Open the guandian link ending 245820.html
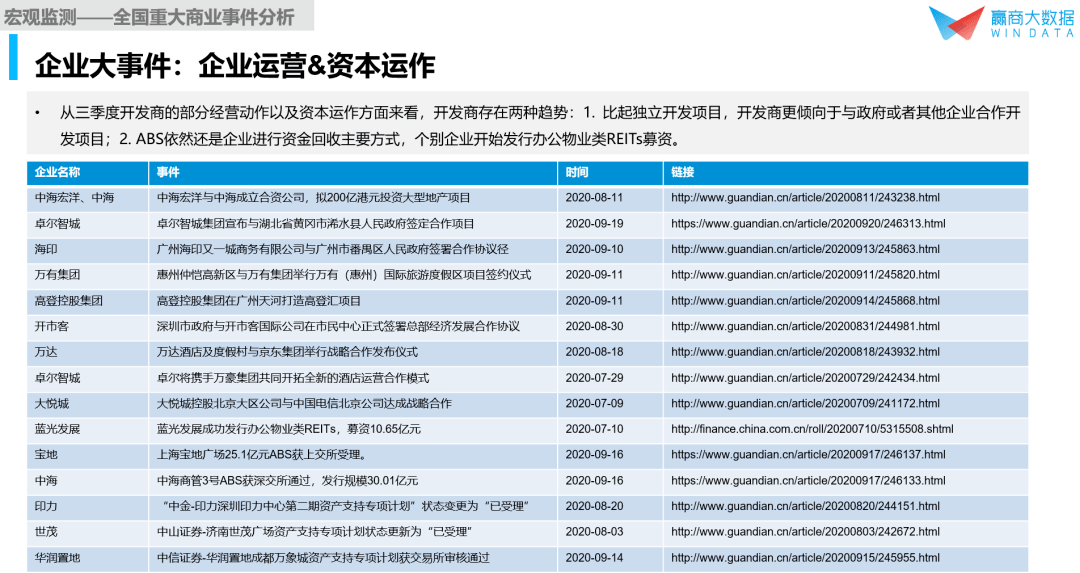 click(805, 275)
